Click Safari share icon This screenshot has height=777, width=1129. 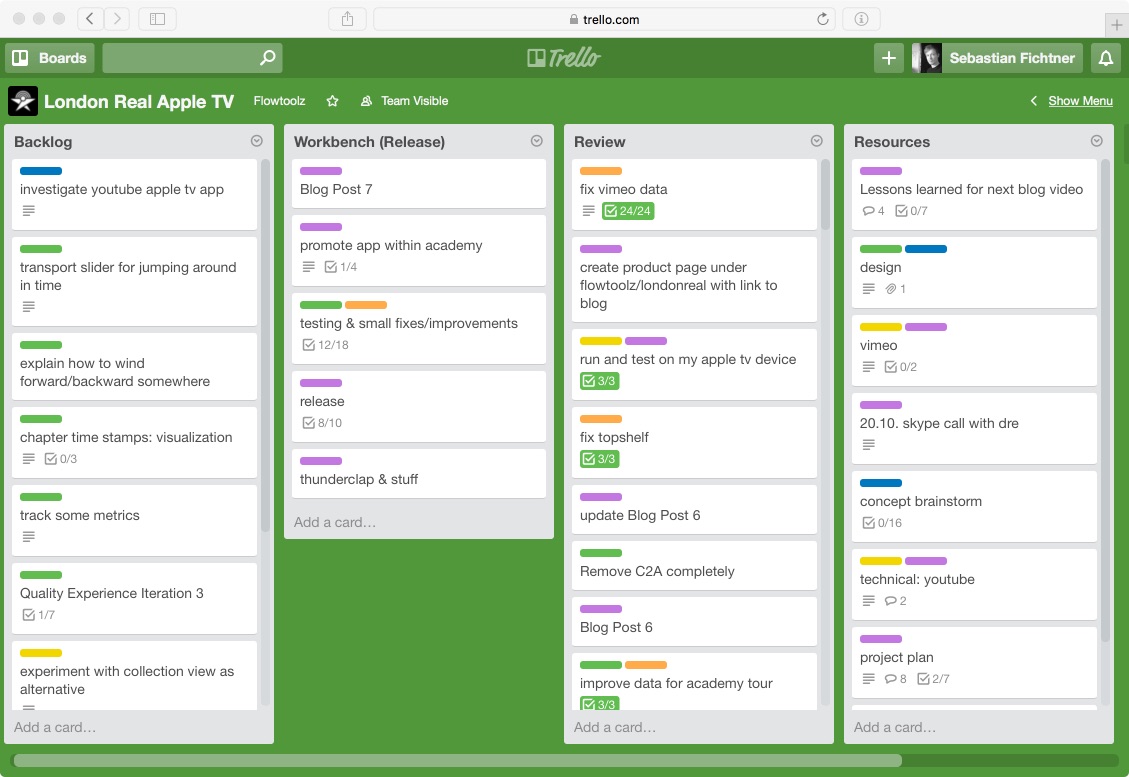[347, 19]
